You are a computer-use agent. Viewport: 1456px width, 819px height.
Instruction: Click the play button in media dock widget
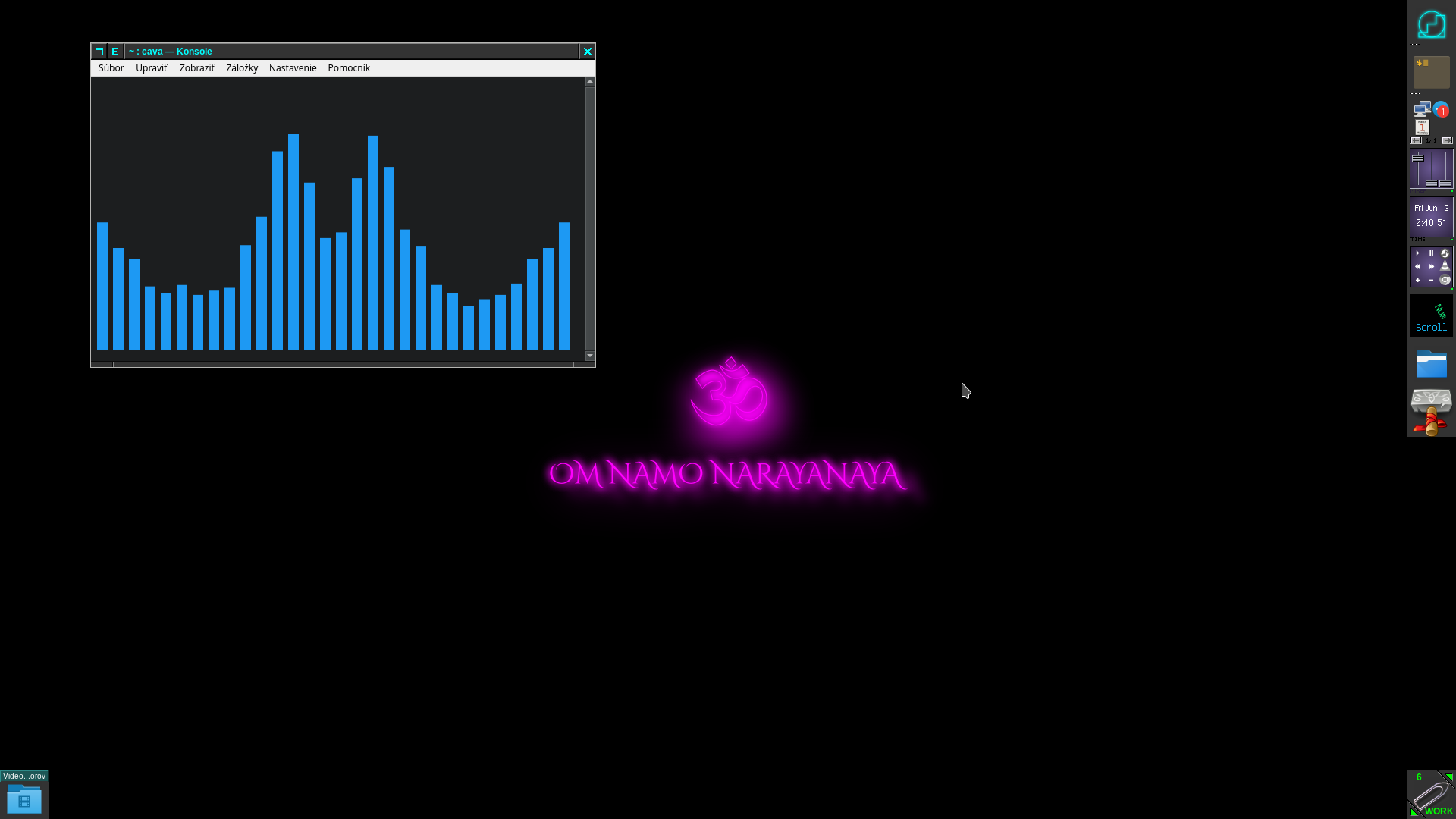(x=1417, y=253)
